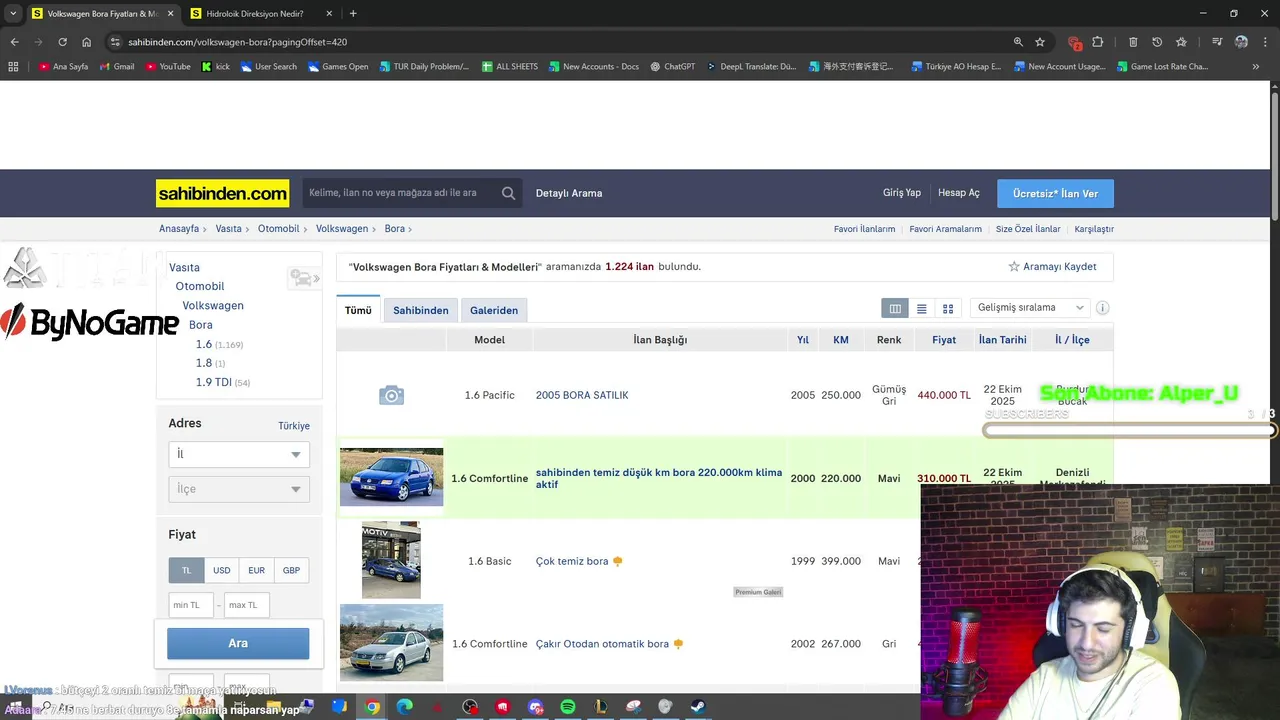
Task: Open Discord from the taskbar
Action: click(535, 707)
